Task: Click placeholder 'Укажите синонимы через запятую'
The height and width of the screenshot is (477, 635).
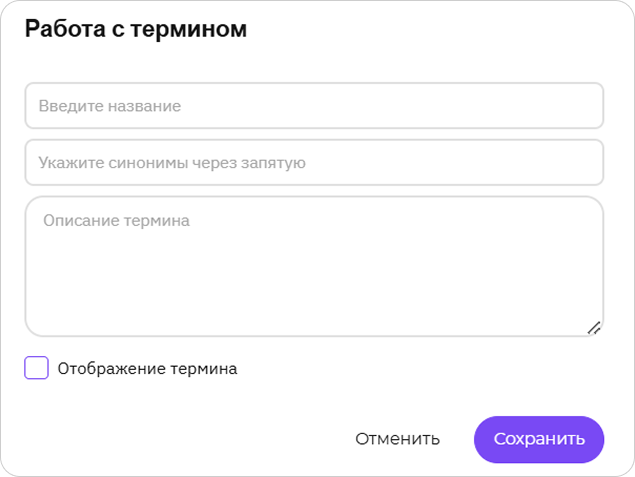Action: pyautogui.click(x=172, y=163)
